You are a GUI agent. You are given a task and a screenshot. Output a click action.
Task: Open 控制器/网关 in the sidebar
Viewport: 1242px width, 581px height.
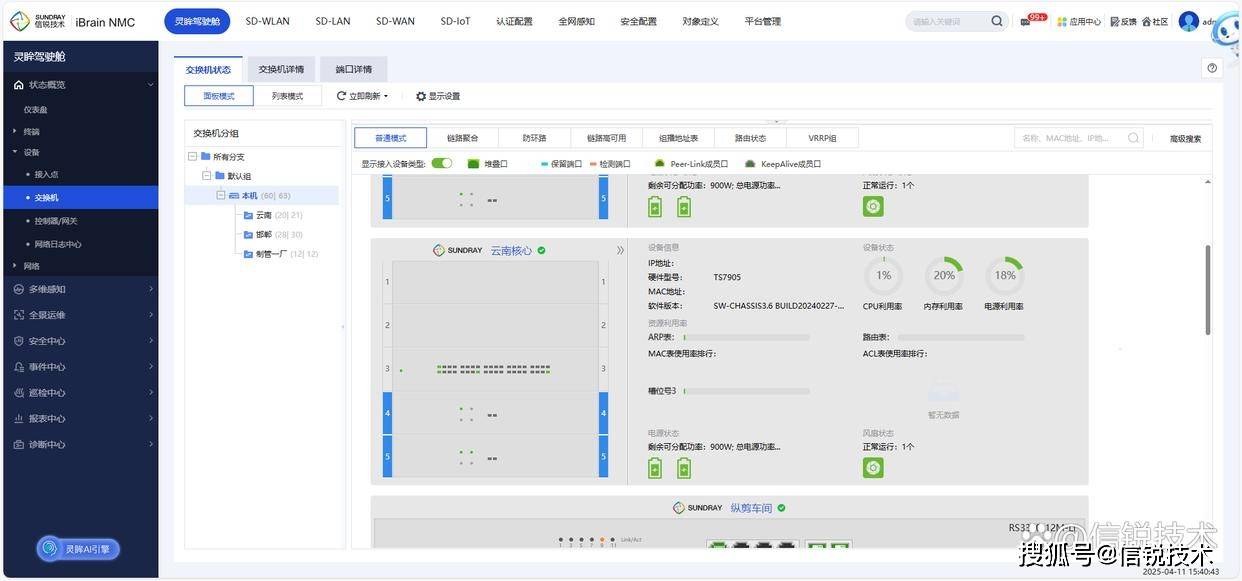click(x=56, y=221)
